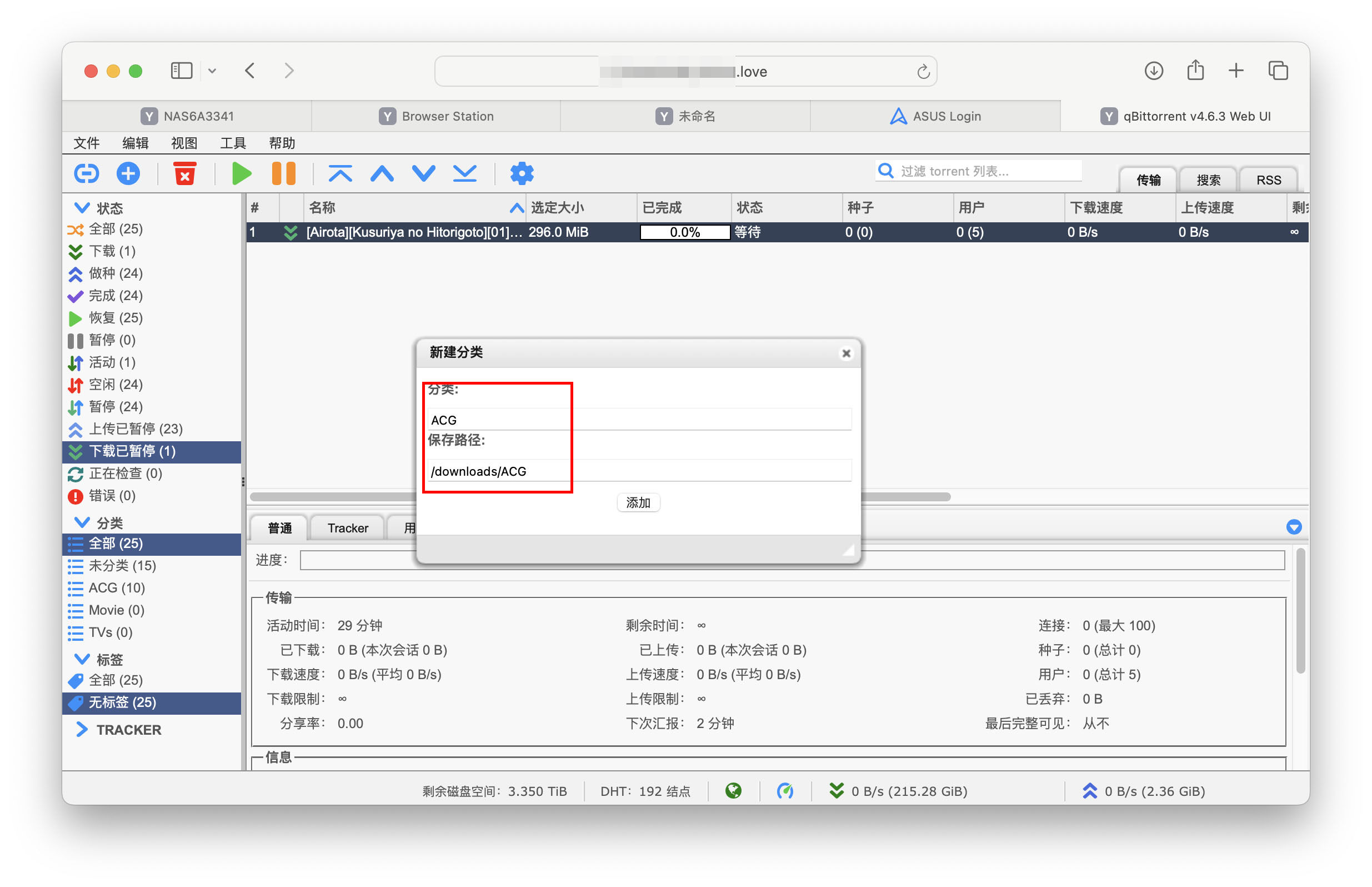Select the 未分类 (15) category
The height and width of the screenshot is (887, 1372).
click(x=152, y=565)
